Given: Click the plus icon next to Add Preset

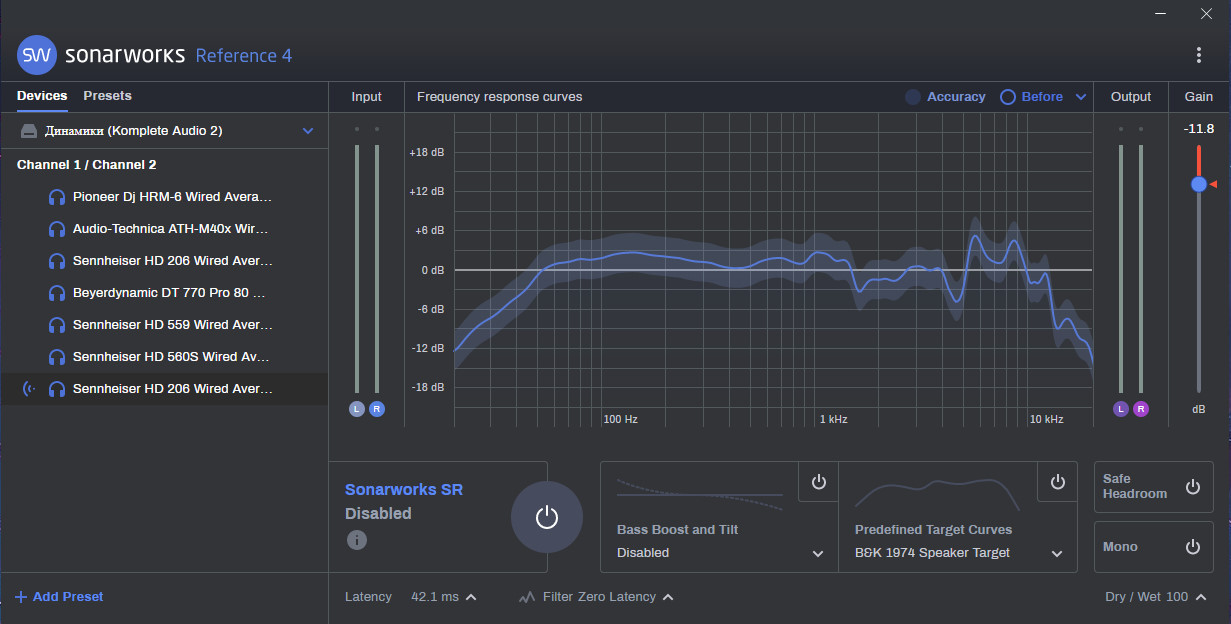Looking at the screenshot, I should click(x=21, y=597).
